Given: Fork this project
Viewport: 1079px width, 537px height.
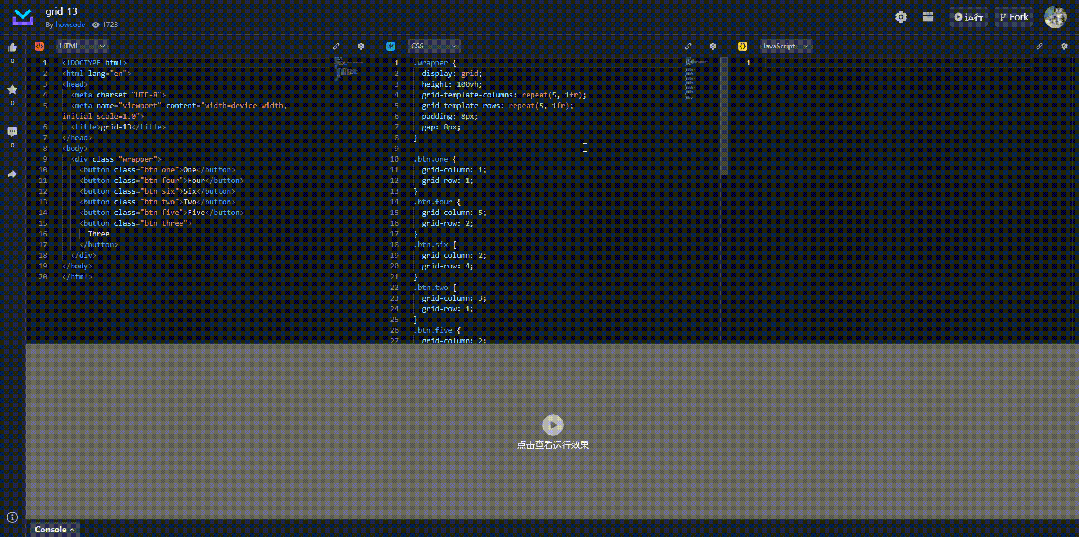Looking at the screenshot, I should pos(1014,17).
